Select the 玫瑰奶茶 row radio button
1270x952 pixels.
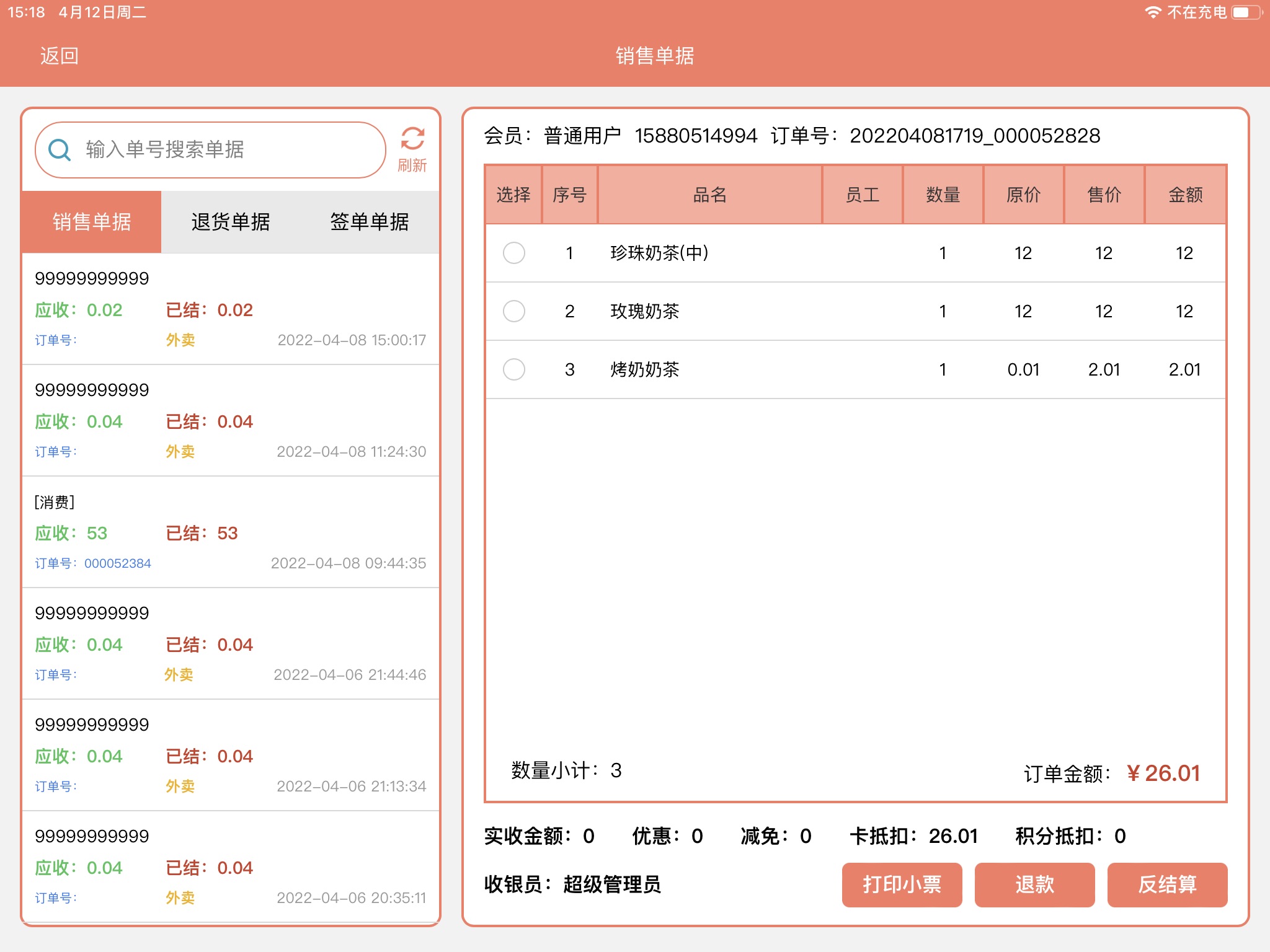pyautogui.click(x=514, y=311)
